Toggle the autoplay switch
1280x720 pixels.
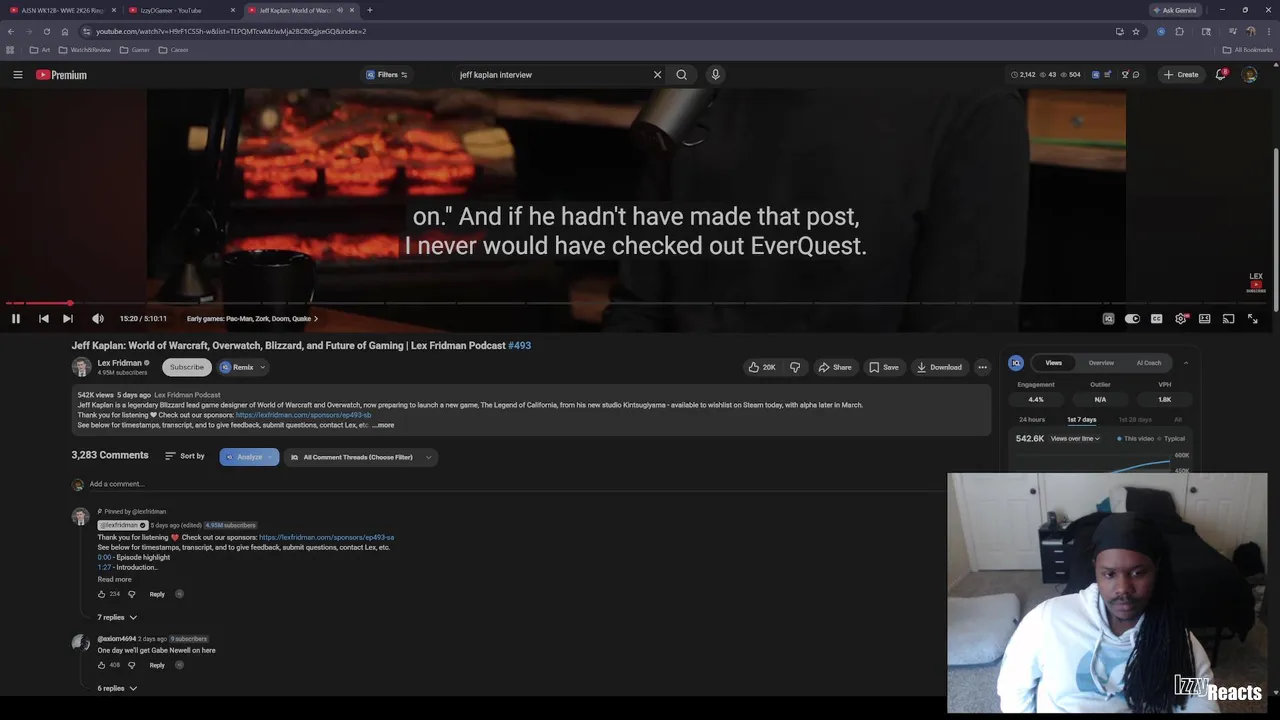1132,319
